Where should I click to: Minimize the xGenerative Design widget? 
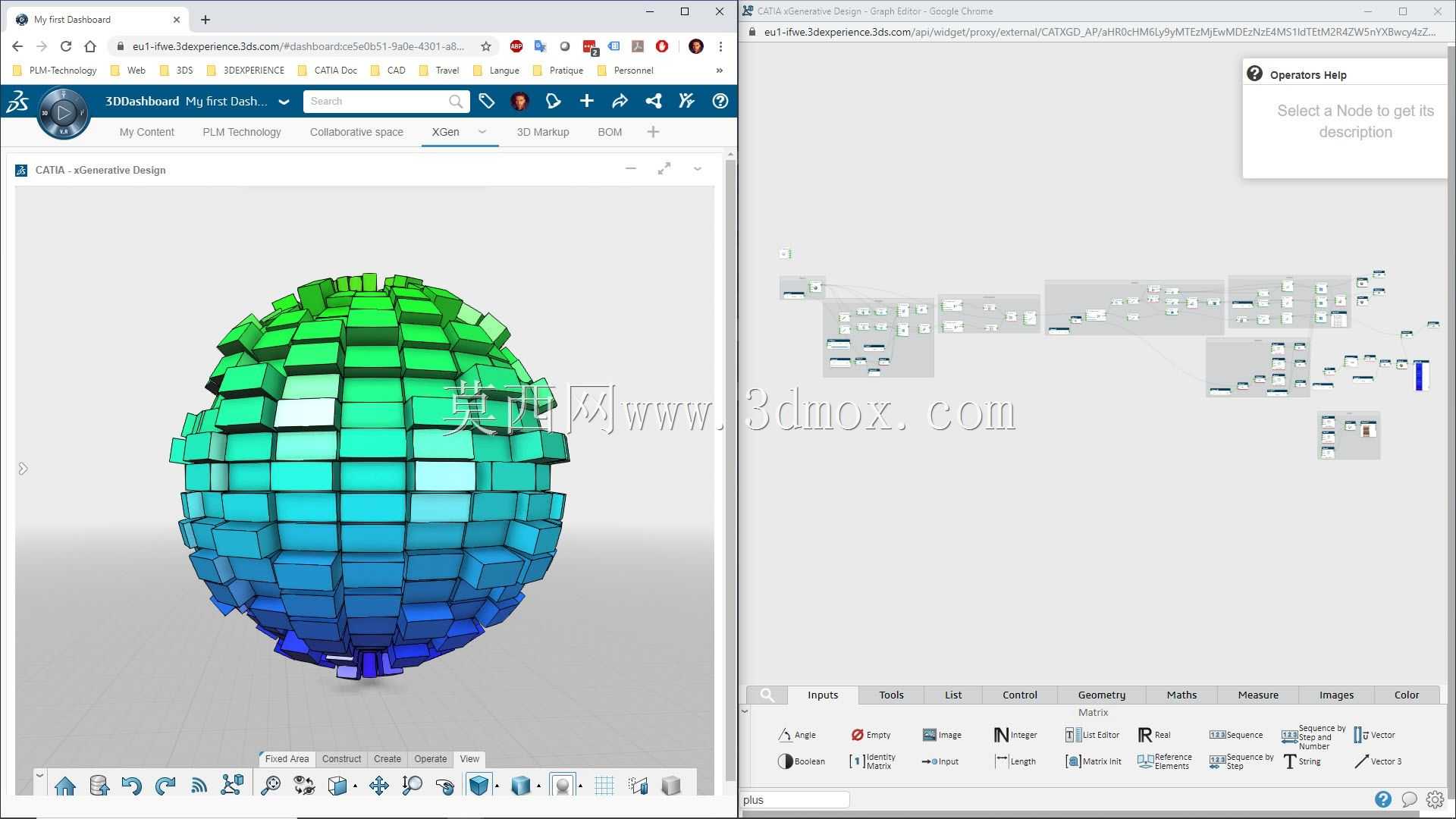point(631,168)
